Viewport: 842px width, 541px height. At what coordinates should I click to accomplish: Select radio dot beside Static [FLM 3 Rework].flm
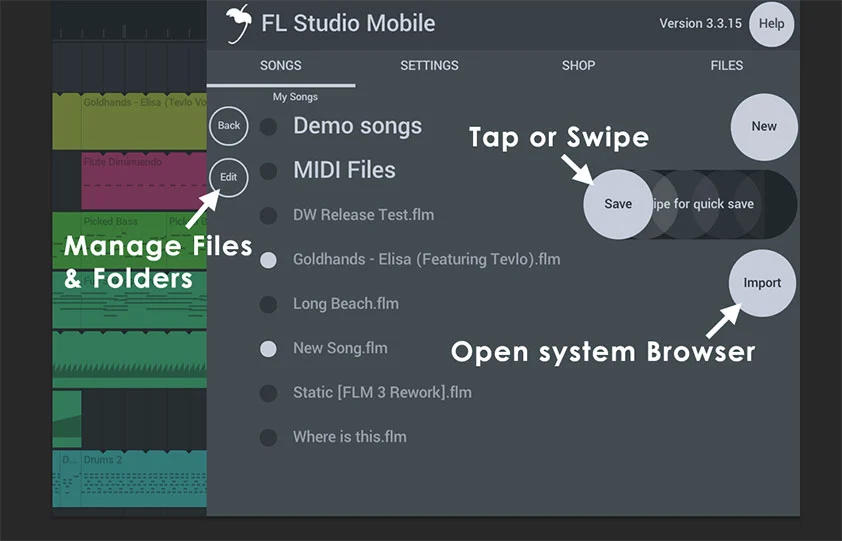[268, 393]
